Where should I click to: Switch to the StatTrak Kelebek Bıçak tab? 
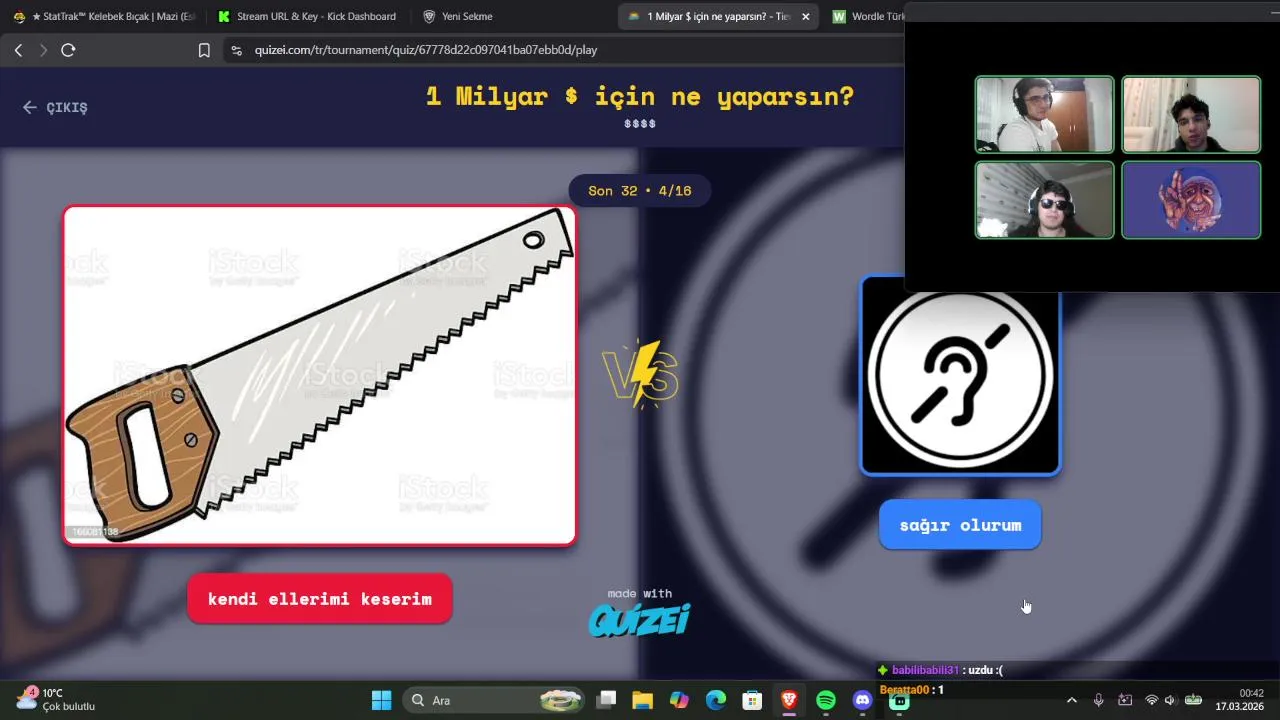click(x=104, y=16)
